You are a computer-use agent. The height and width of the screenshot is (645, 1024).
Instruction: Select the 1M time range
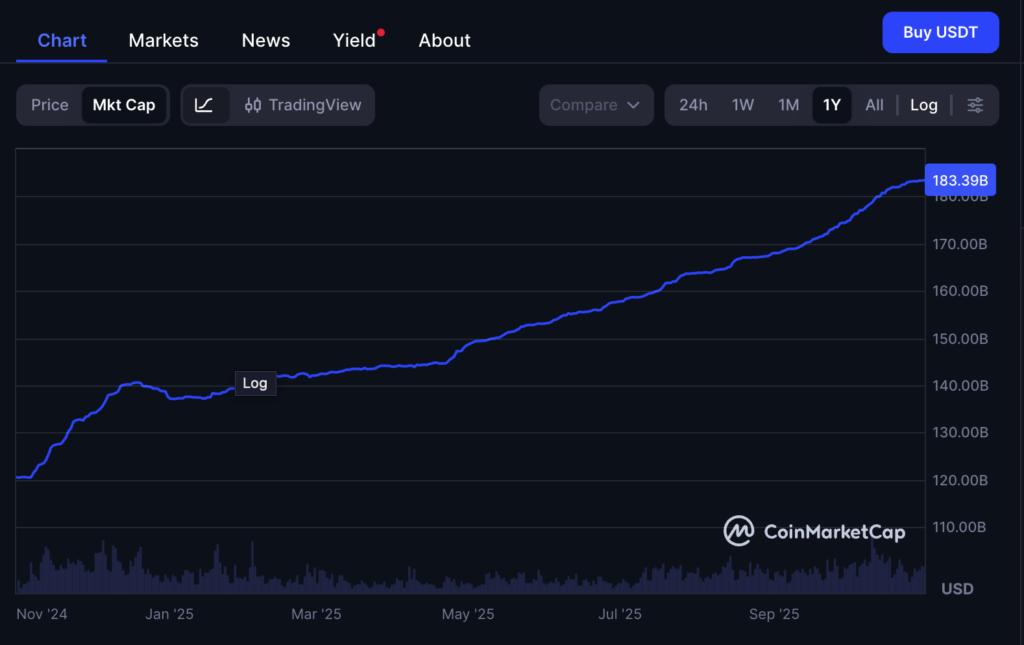(788, 104)
